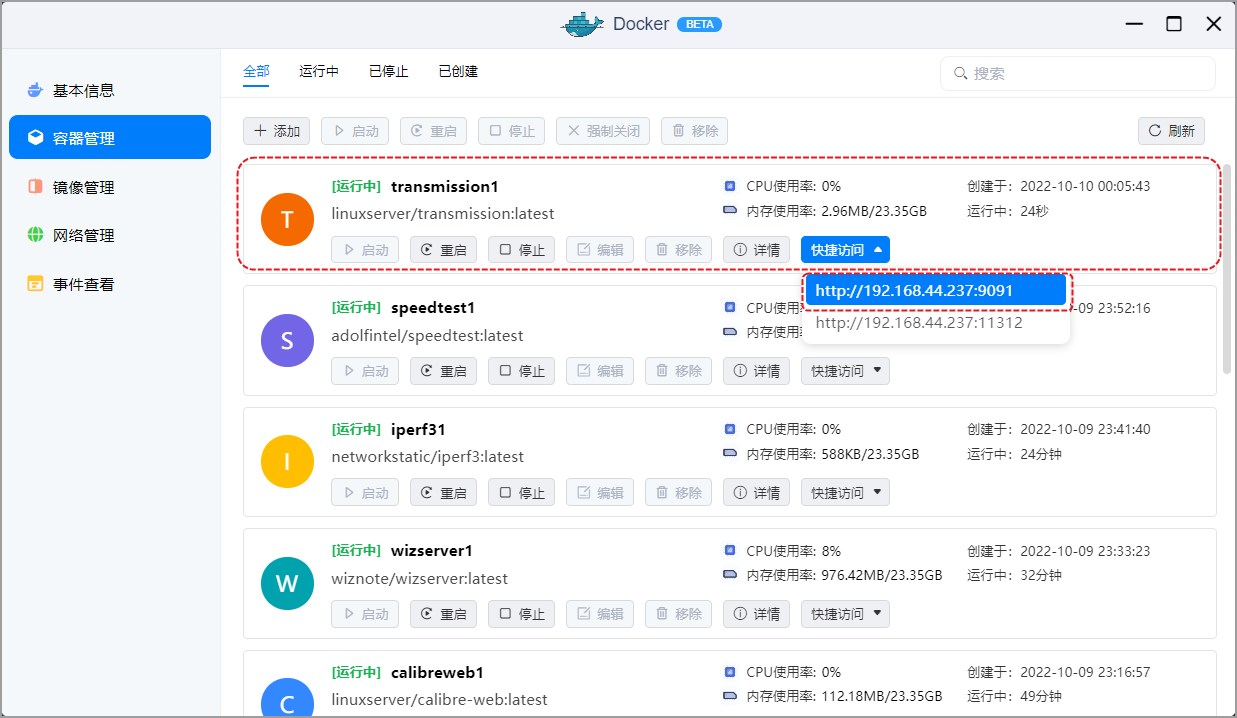Collapse the 快捷访问 dropdown on transmission1
This screenshot has width=1237, height=718.
[845, 249]
